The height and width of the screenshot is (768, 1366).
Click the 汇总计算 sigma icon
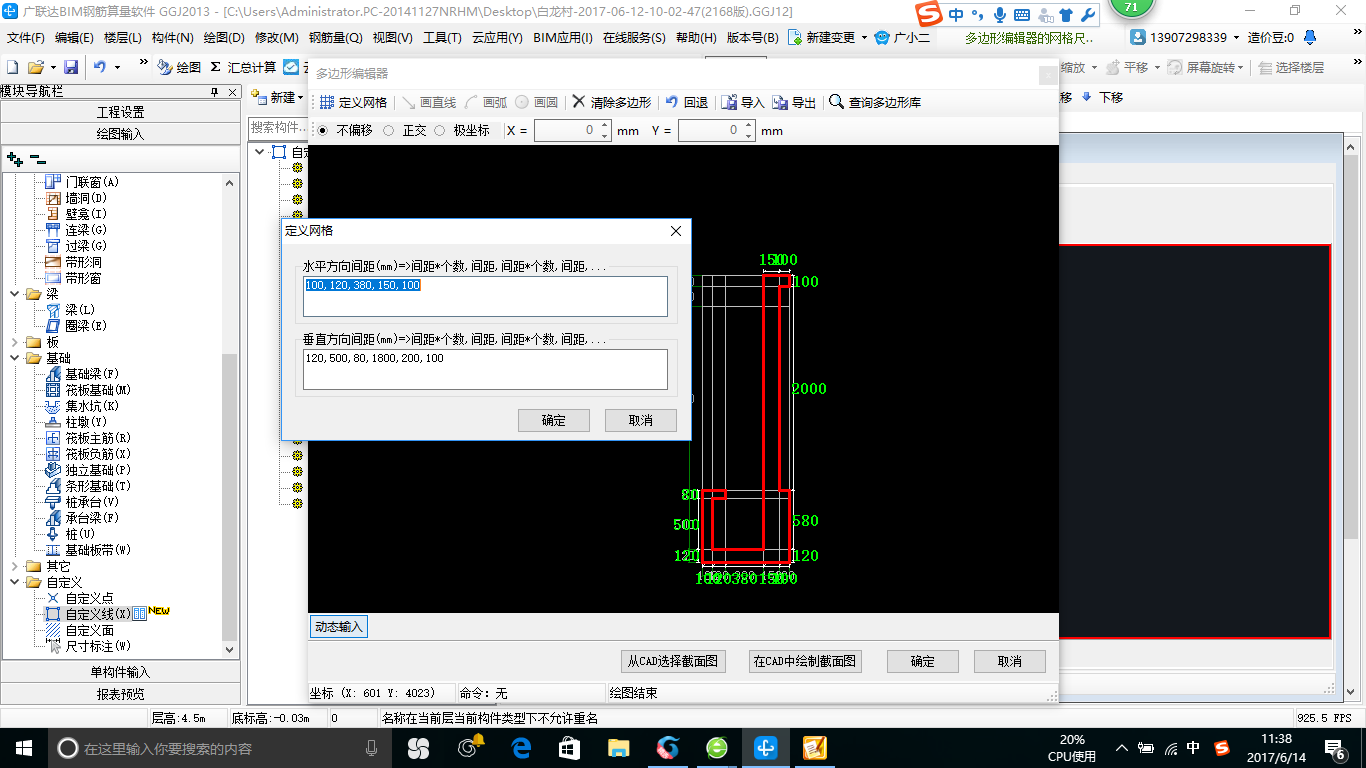[215, 67]
